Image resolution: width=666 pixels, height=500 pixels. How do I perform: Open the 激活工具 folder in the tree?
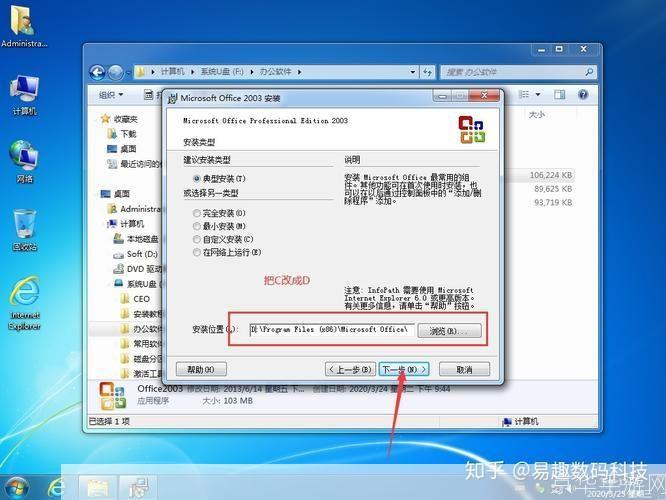[x=141, y=373]
